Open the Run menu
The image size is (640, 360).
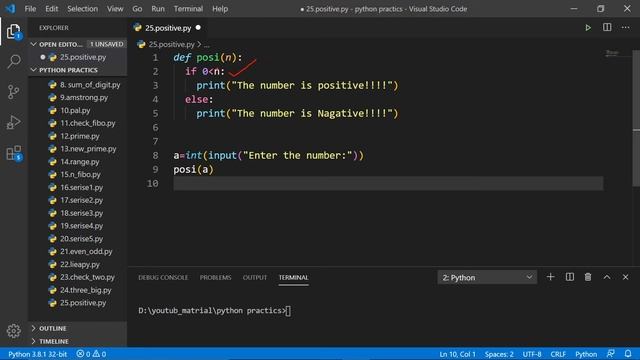click(158, 9)
